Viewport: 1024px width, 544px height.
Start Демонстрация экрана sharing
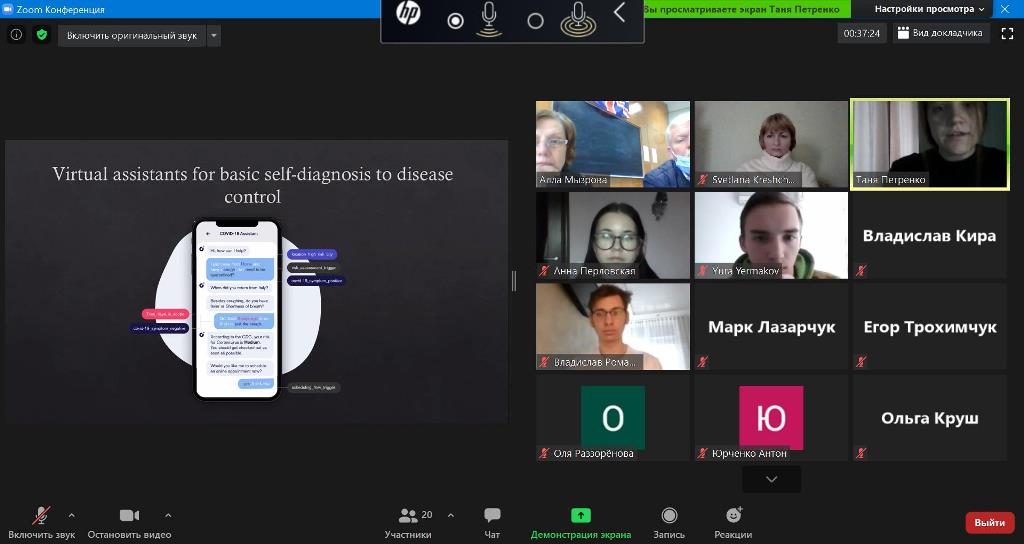click(581, 522)
